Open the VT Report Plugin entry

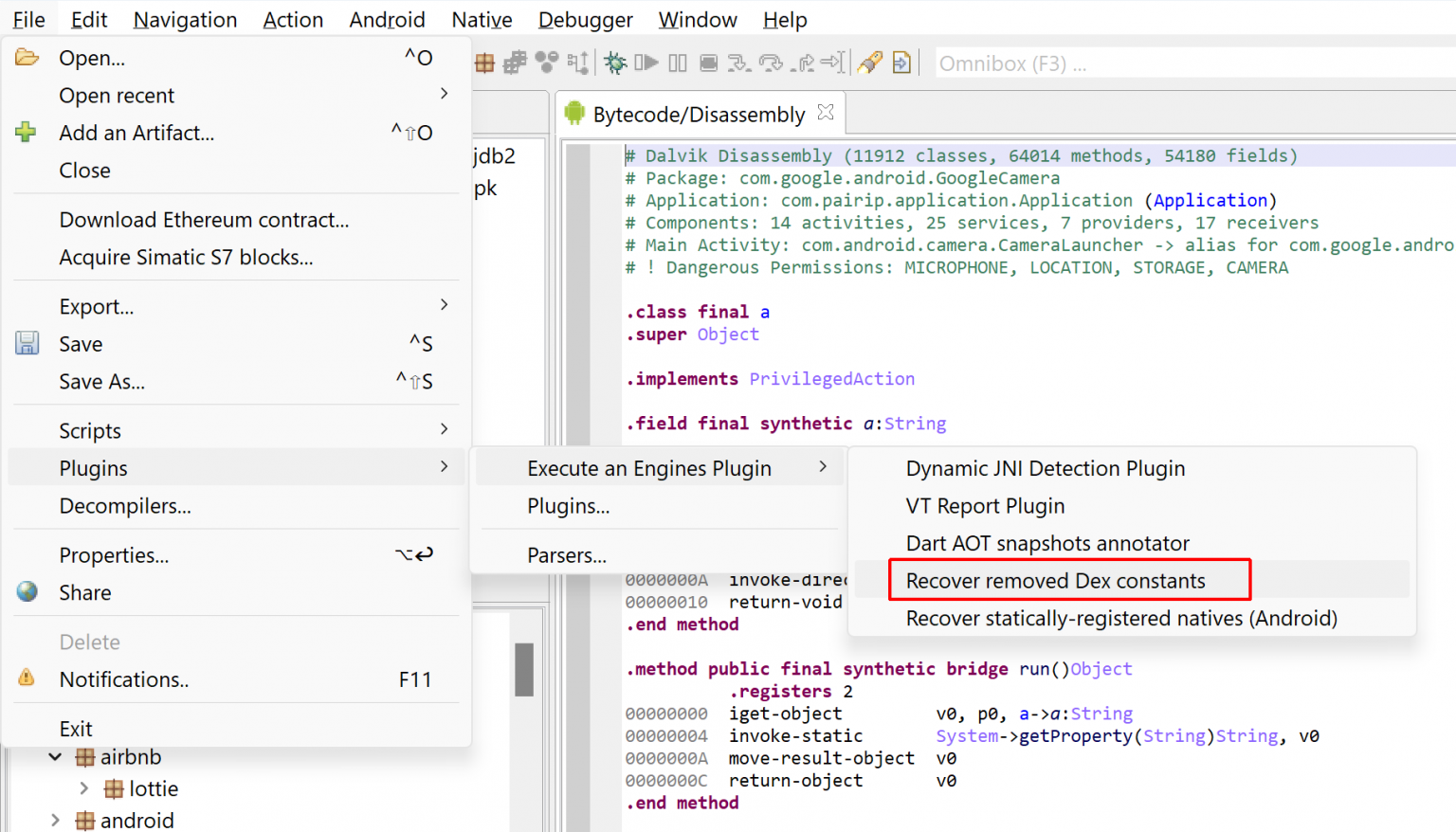click(x=985, y=506)
